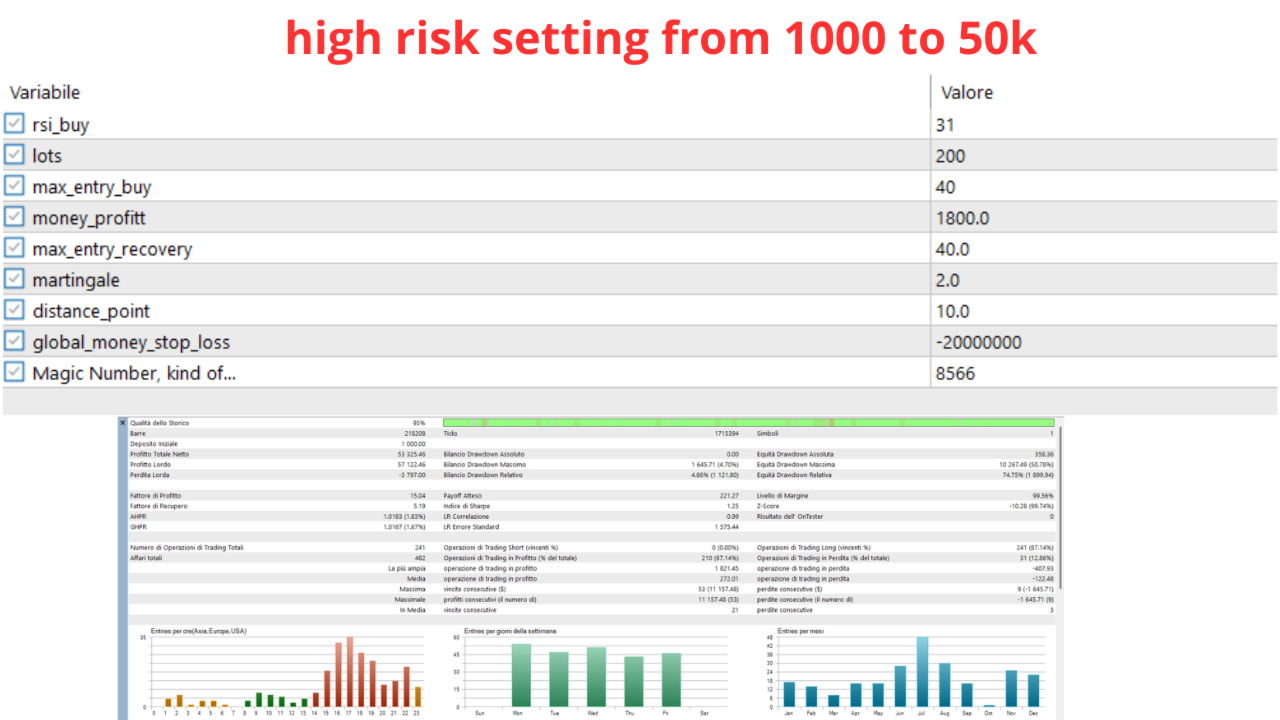Click the July bar in Entries per mesi chart
Image resolution: width=1280 pixels, height=720 pixels.
click(922, 672)
